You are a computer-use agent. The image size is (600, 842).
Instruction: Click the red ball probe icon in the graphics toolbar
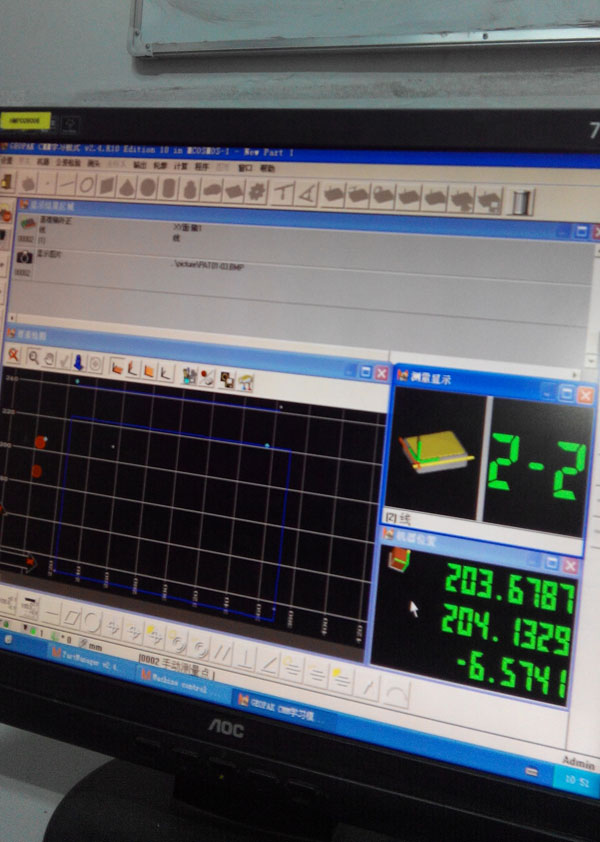click(207, 377)
